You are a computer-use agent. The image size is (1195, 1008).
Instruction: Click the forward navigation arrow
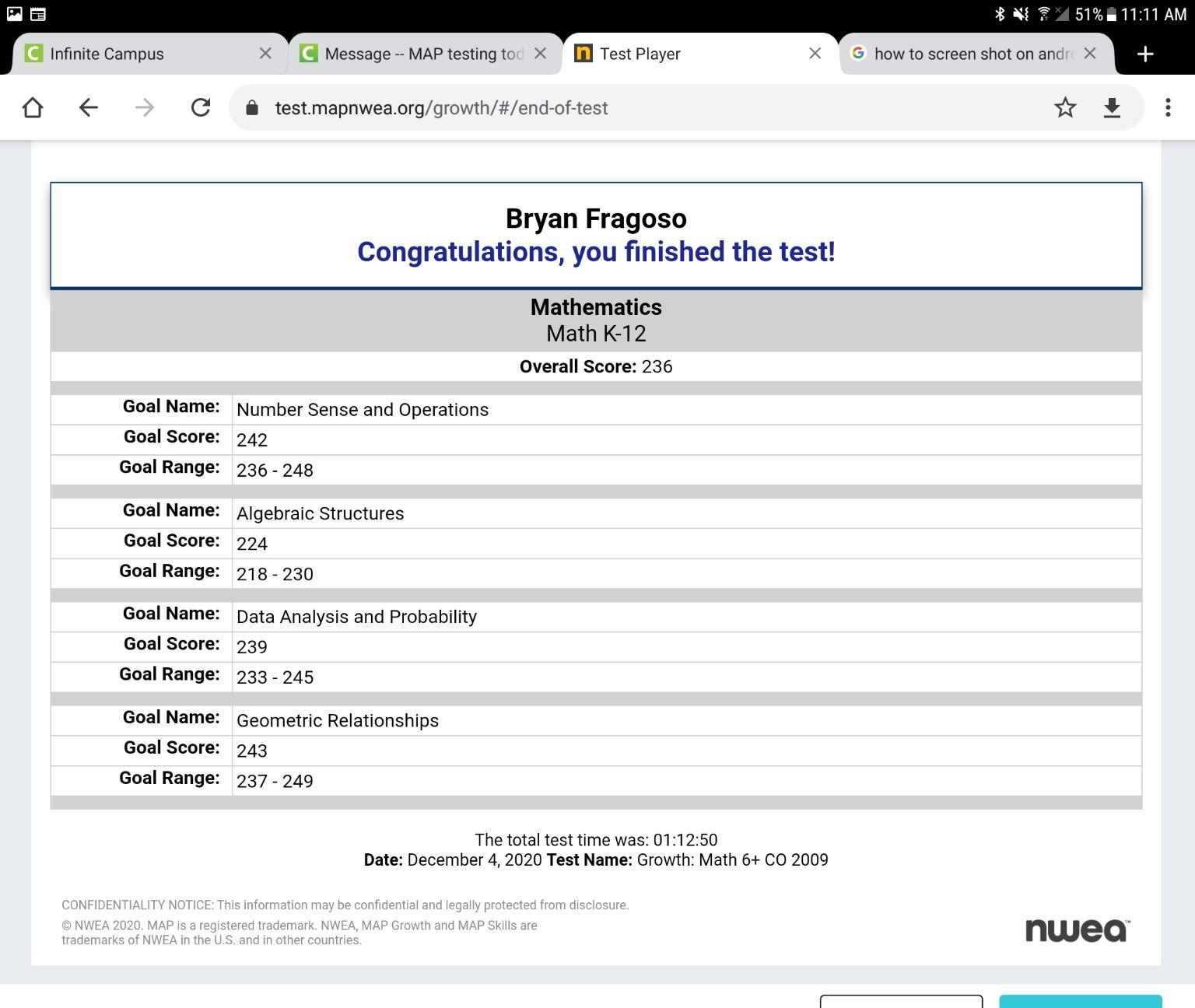145,107
